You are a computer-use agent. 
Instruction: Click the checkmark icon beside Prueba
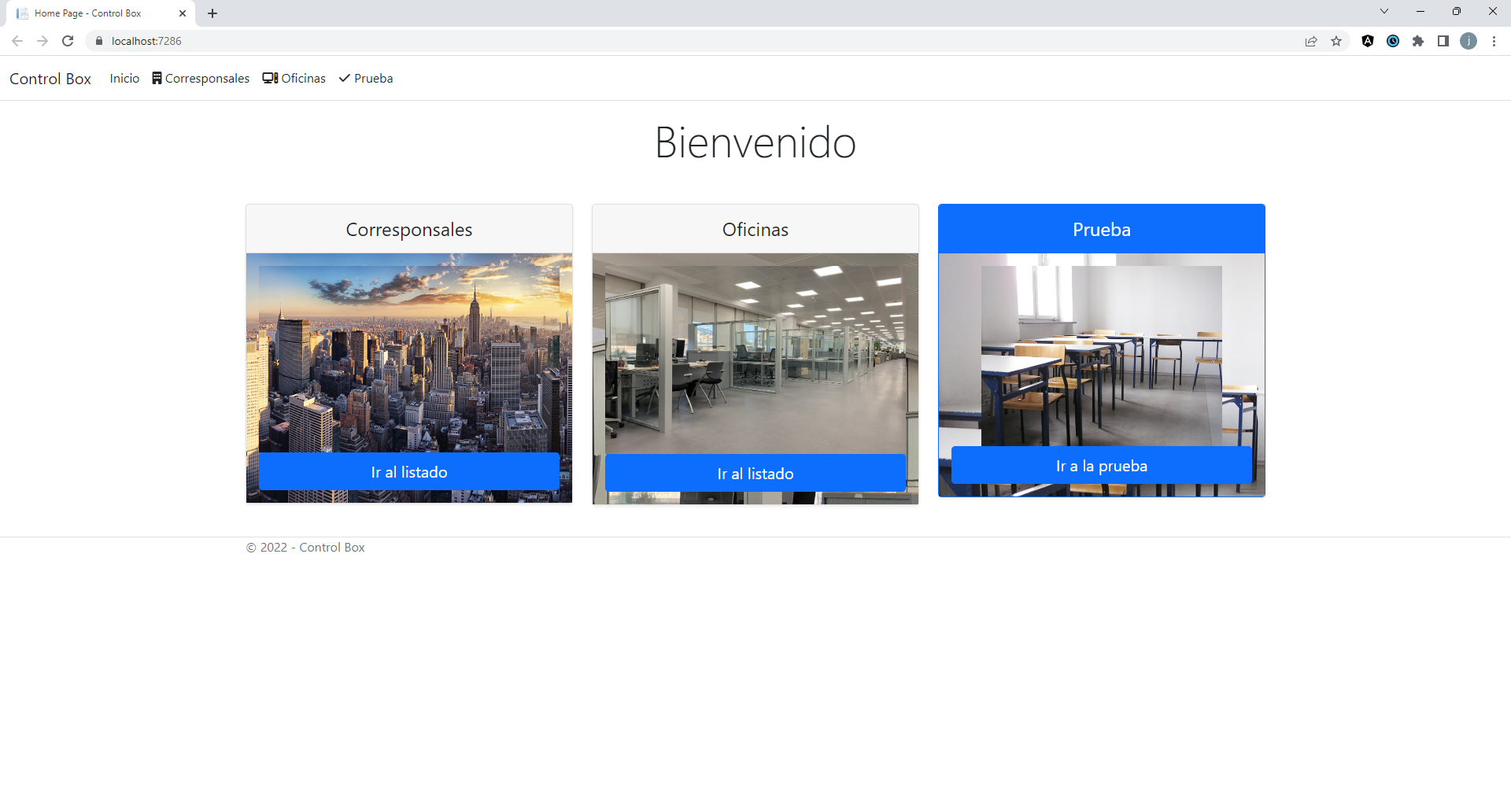coord(344,78)
